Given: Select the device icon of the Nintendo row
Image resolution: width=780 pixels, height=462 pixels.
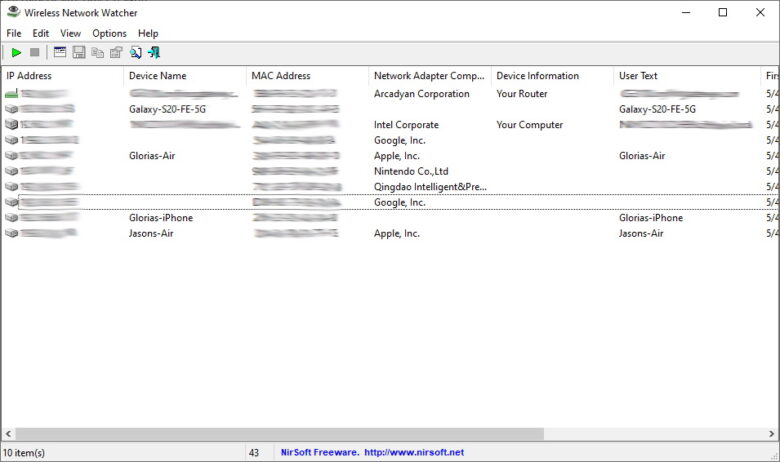Looking at the screenshot, I should tap(11, 171).
